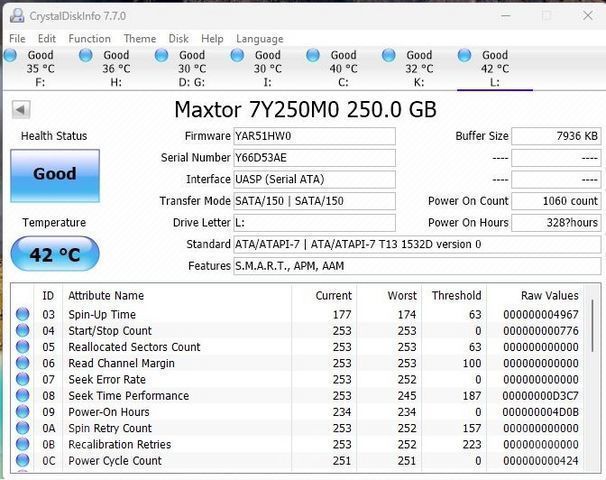Screen dimensions: 606x480
Task: Click the Power On Count value 1060 count
Action: tap(556, 201)
